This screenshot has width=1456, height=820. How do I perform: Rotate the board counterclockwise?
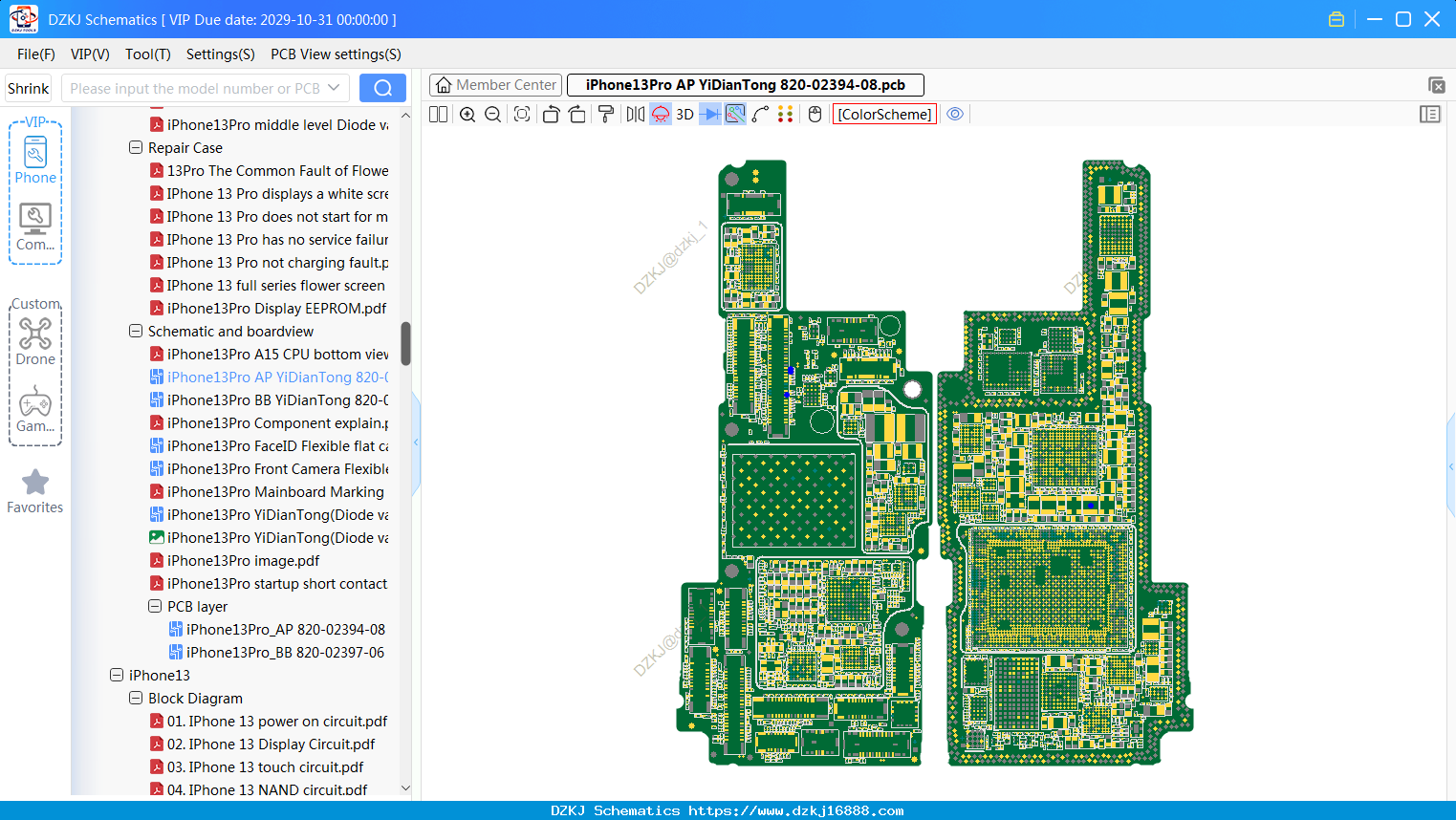tap(551, 115)
